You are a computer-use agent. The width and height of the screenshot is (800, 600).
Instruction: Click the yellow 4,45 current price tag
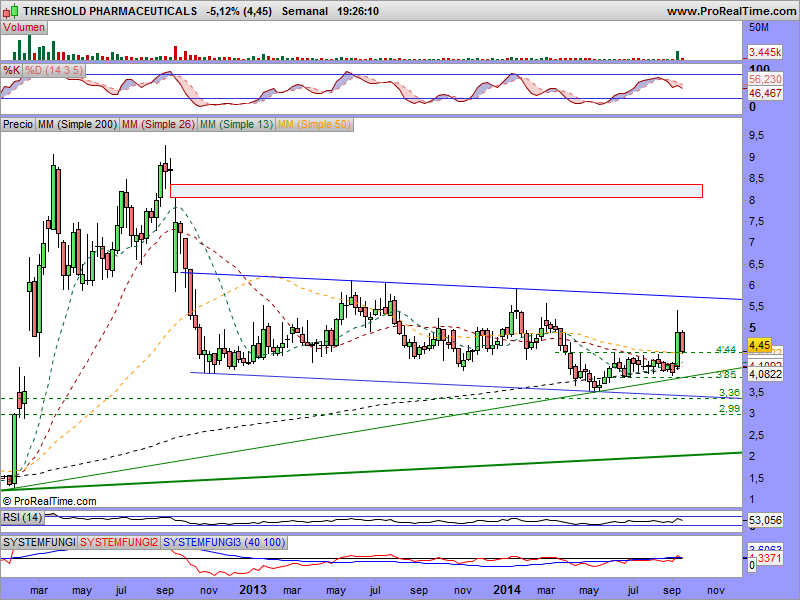pos(760,345)
